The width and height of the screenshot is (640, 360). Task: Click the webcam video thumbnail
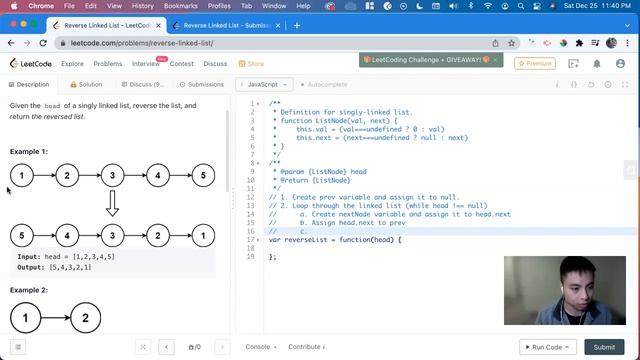click(565, 290)
